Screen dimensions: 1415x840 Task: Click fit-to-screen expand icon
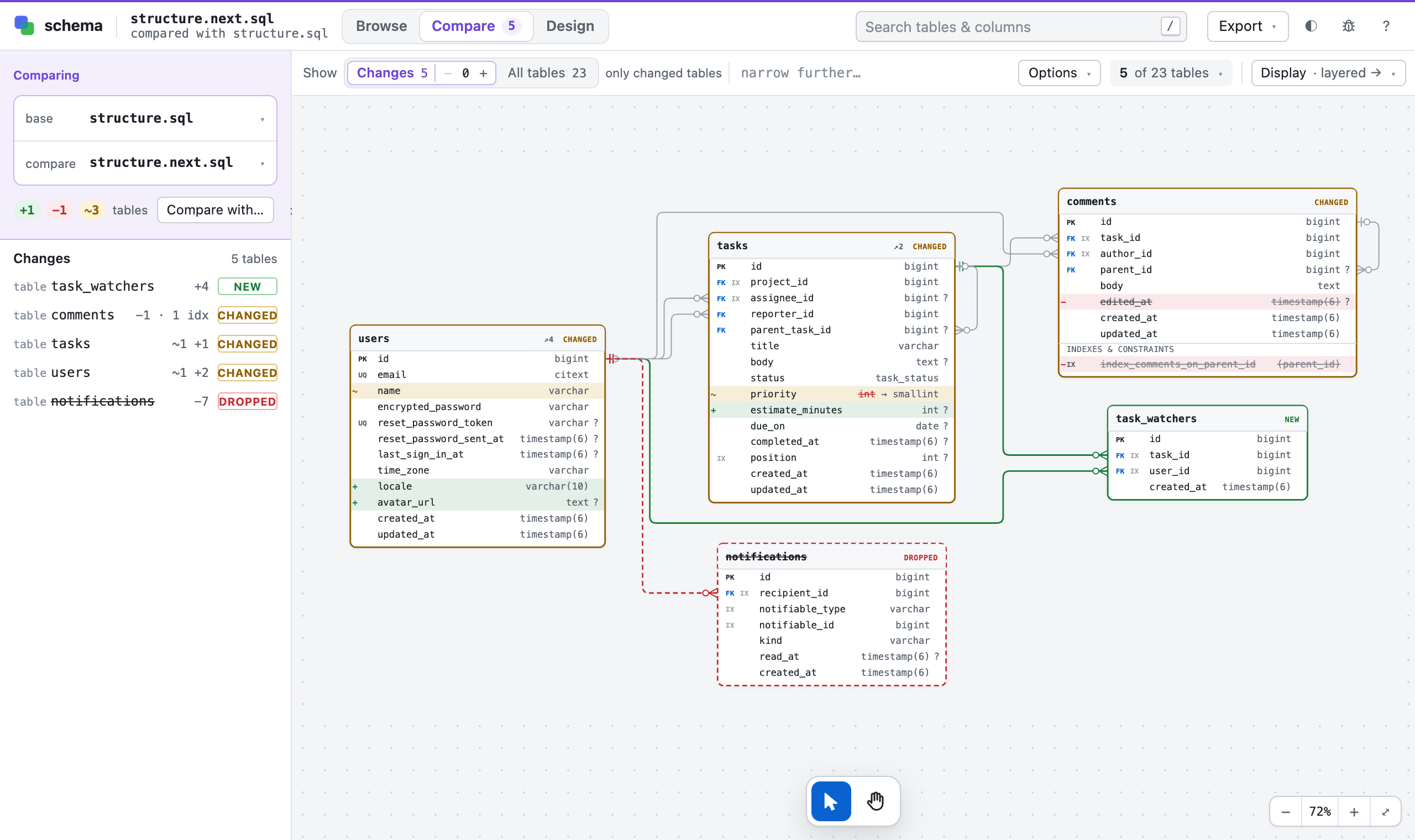(x=1386, y=812)
